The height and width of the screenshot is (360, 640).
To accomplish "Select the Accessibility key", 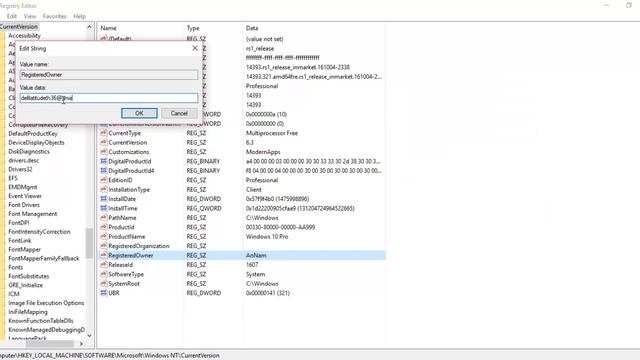I will tap(24, 36).
